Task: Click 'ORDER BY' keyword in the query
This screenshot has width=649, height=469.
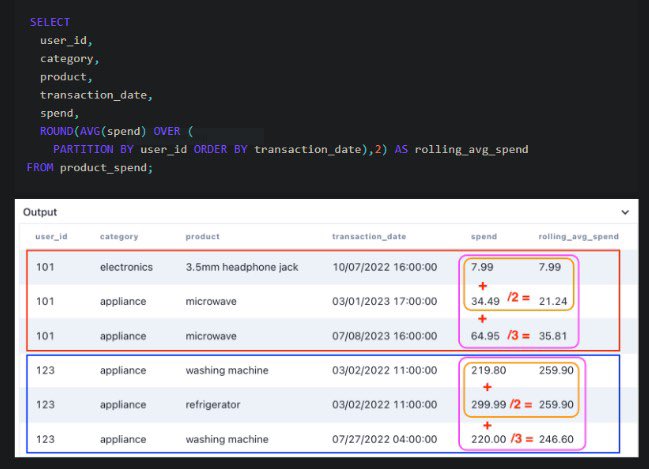Action: 220,149
